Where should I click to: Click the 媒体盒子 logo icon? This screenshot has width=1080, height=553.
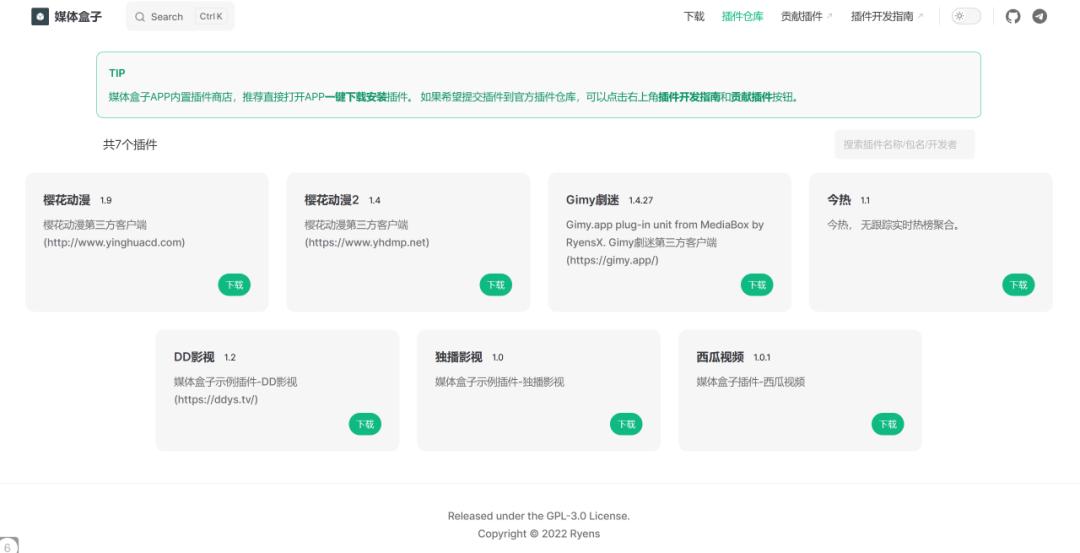click(40, 17)
